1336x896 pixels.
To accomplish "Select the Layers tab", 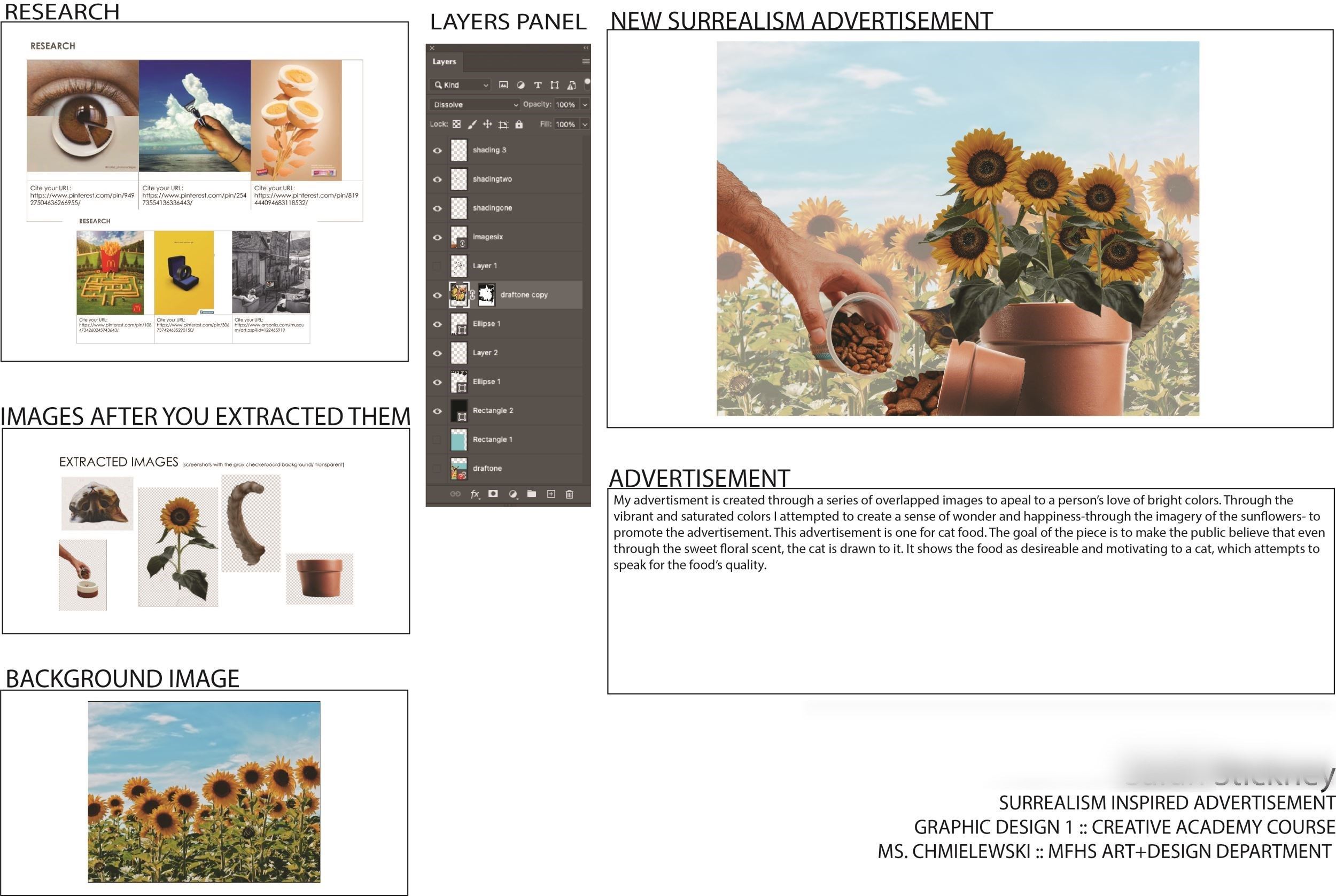I will click(x=444, y=62).
